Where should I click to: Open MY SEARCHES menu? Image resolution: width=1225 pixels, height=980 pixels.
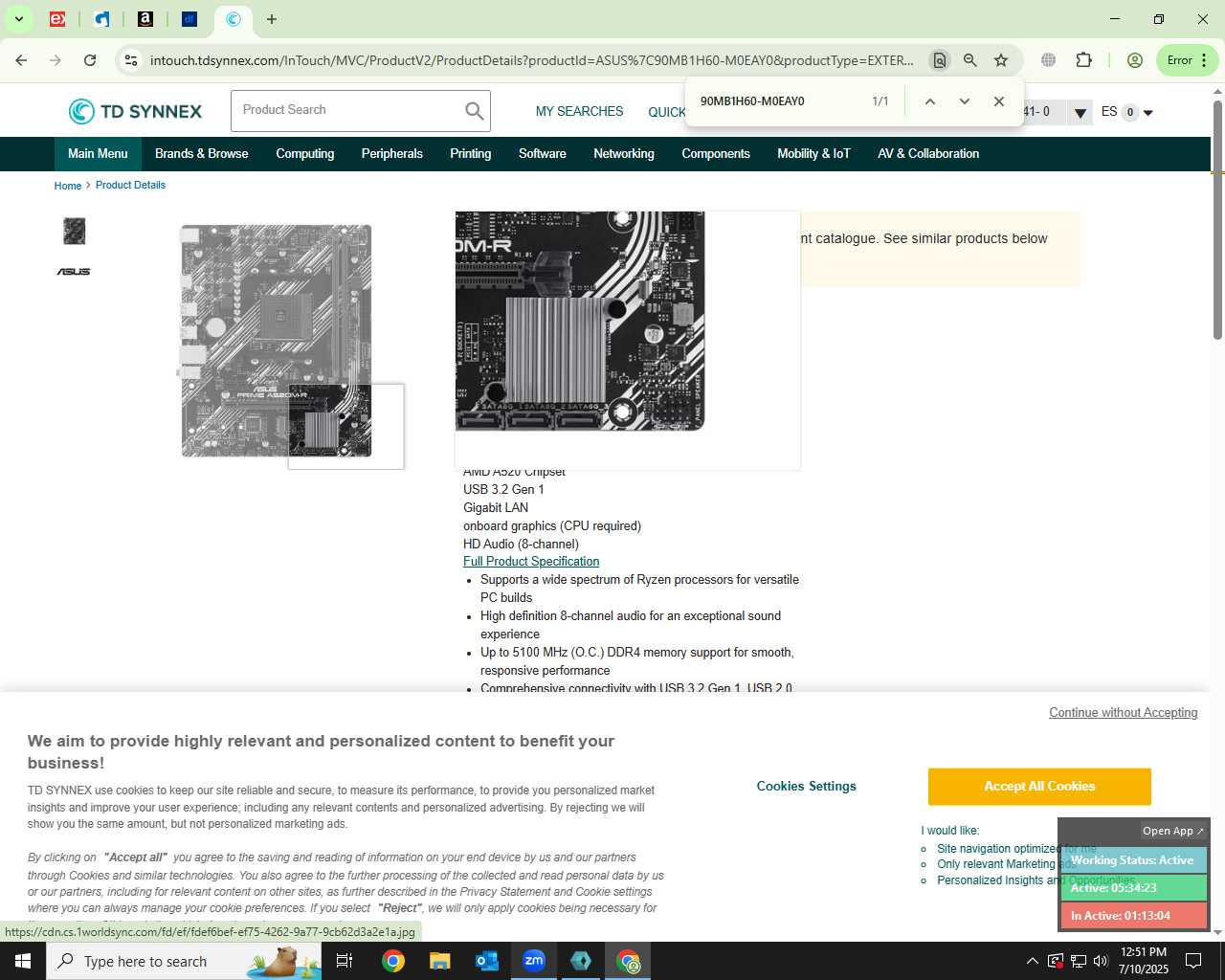pos(579,112)
